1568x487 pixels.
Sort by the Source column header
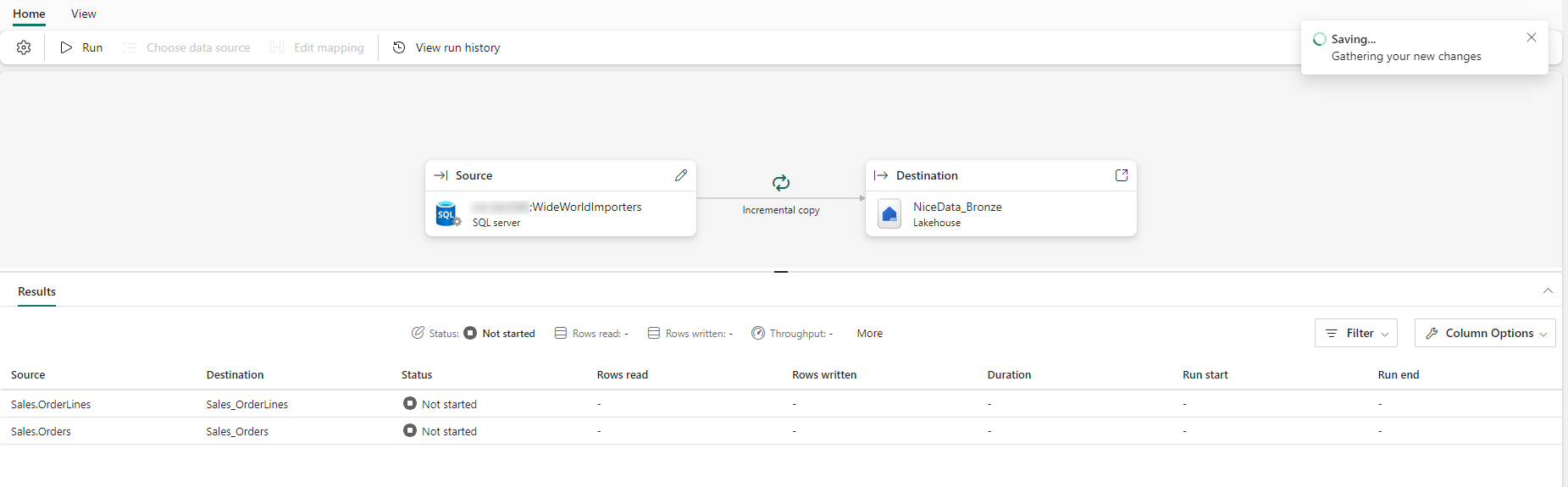(28, 374)
